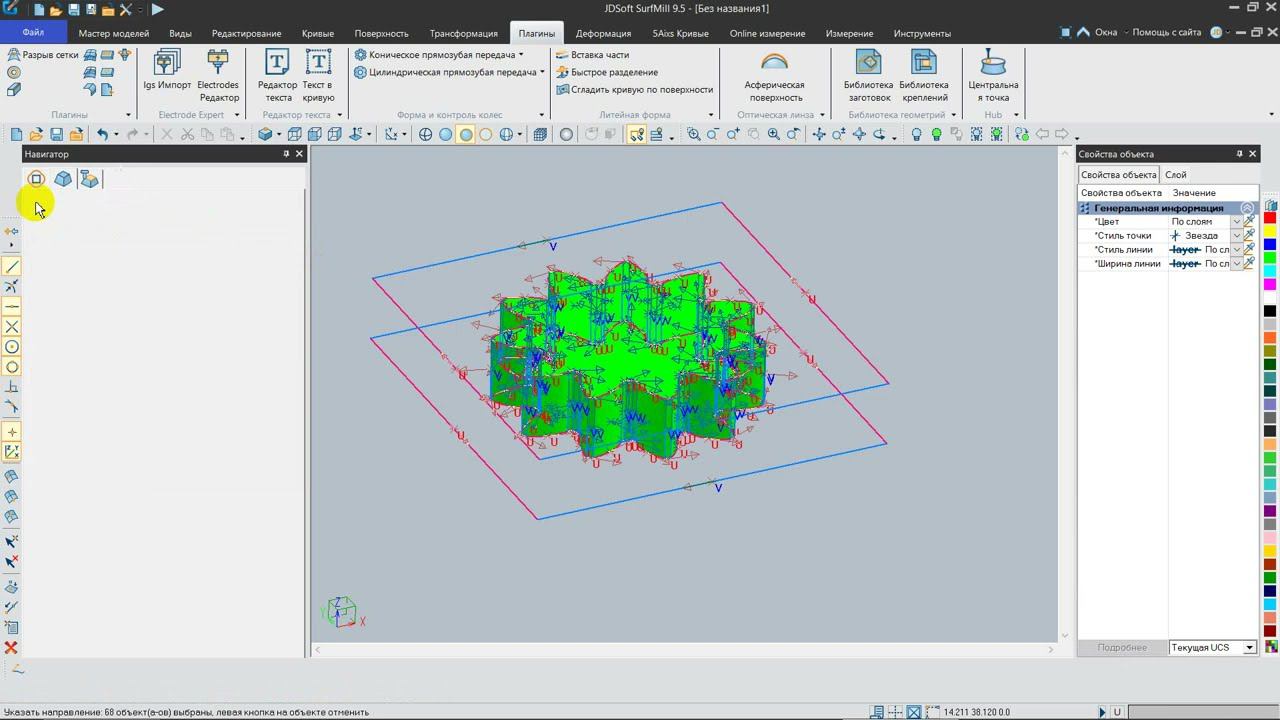Click Сгладить кривую по поверхности
Image resolution: width=1280 pixels, height=720 pixels.
[641, 89]
